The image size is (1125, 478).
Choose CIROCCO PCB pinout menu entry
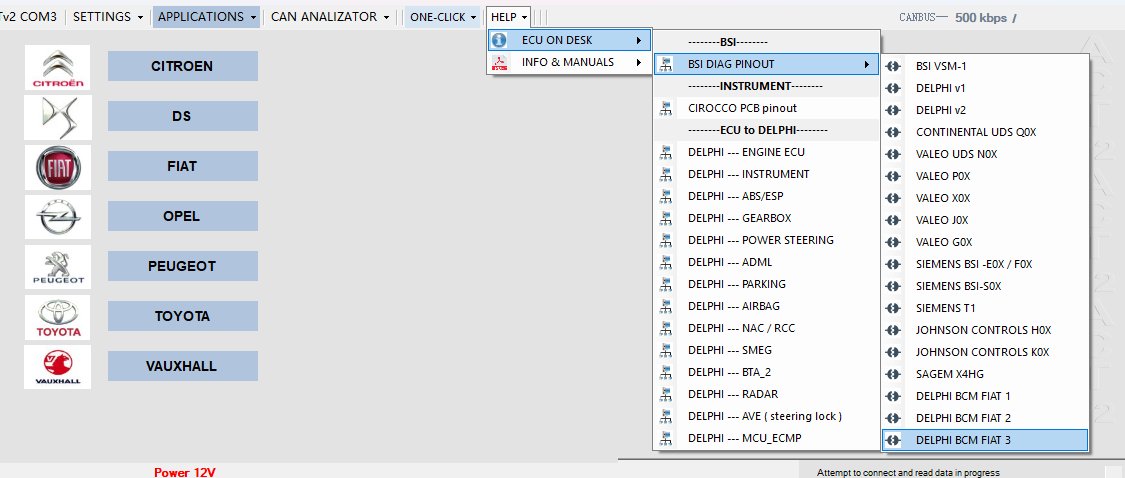tap(766, 108)
